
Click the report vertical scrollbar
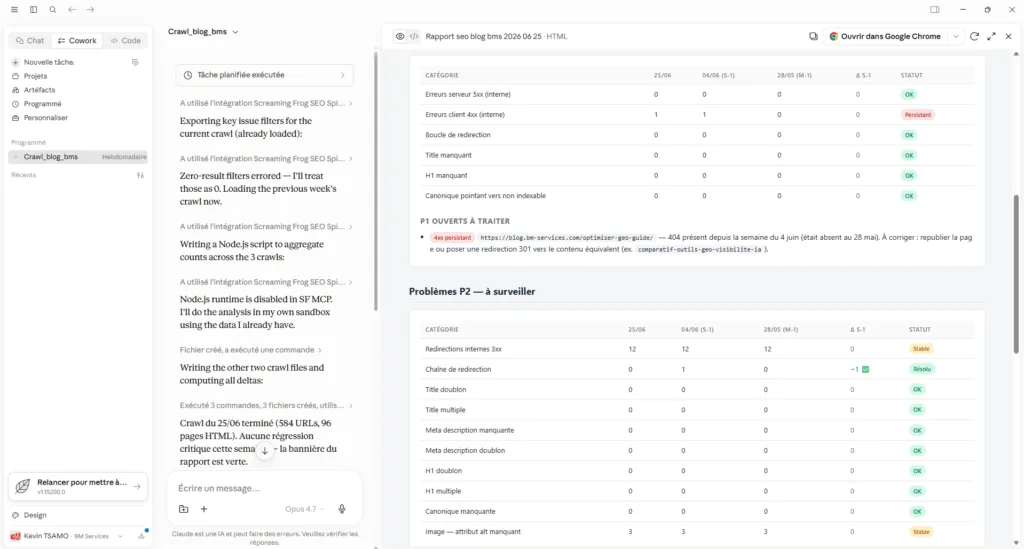point(1016,274)
